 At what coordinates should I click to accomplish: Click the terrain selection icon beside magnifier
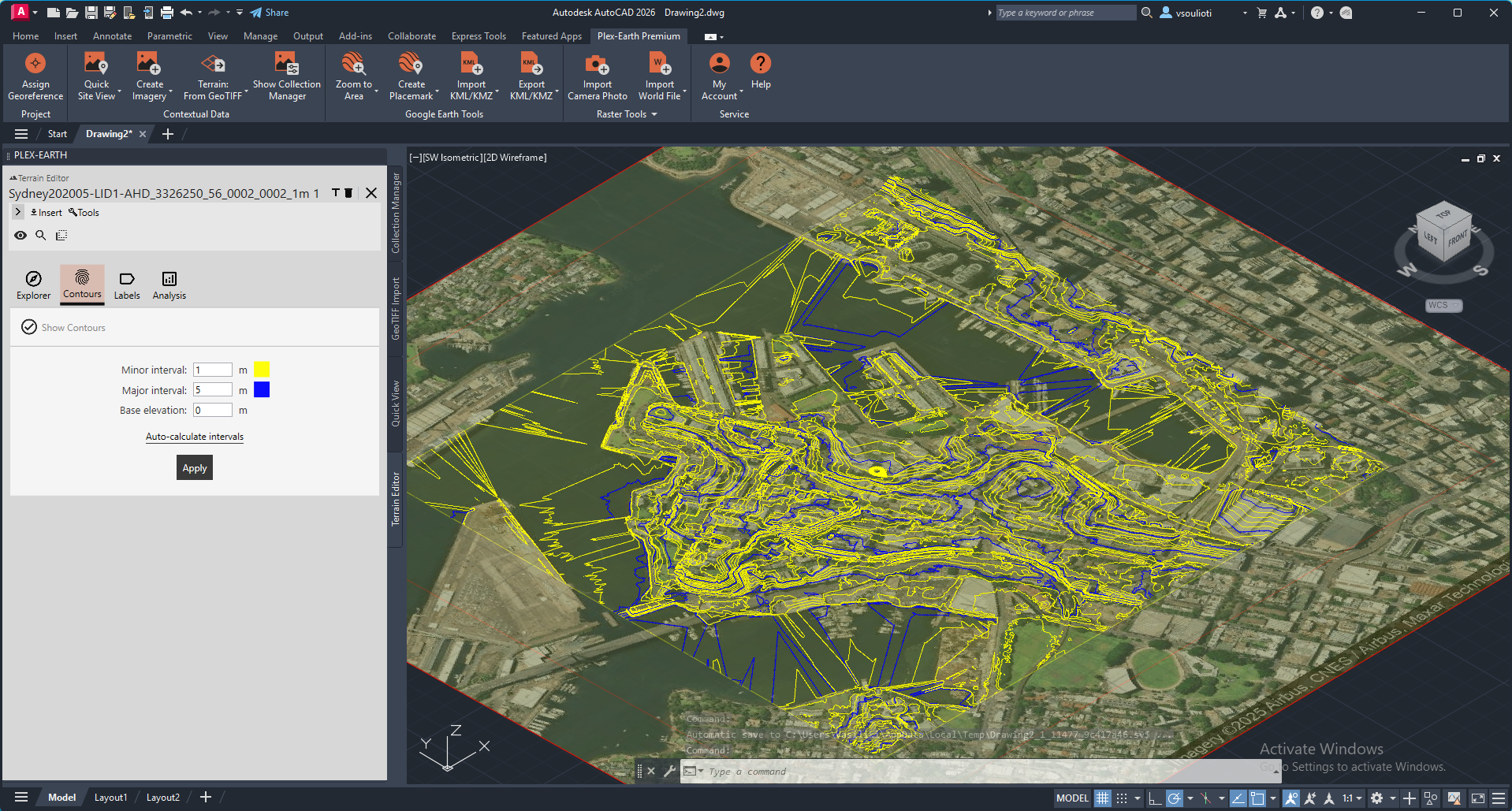61,235
